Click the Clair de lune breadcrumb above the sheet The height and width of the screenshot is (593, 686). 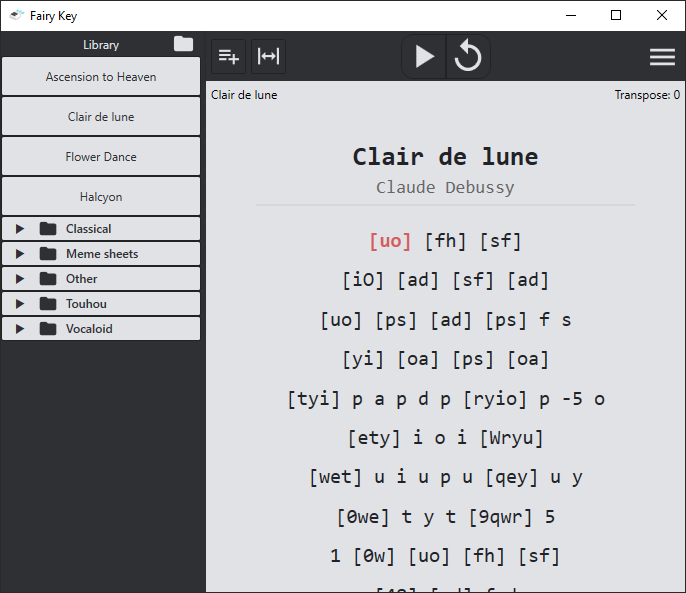[244, 95]
